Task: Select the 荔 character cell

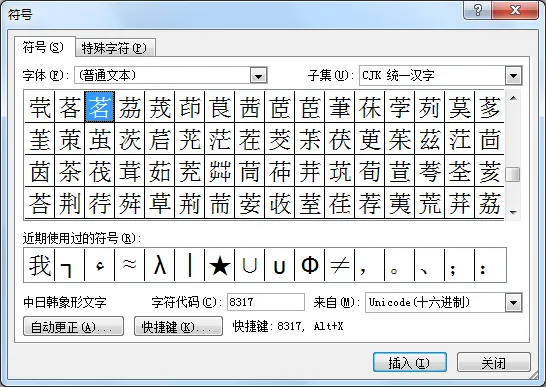Action: pyautogui.click(x=489, y=203)
